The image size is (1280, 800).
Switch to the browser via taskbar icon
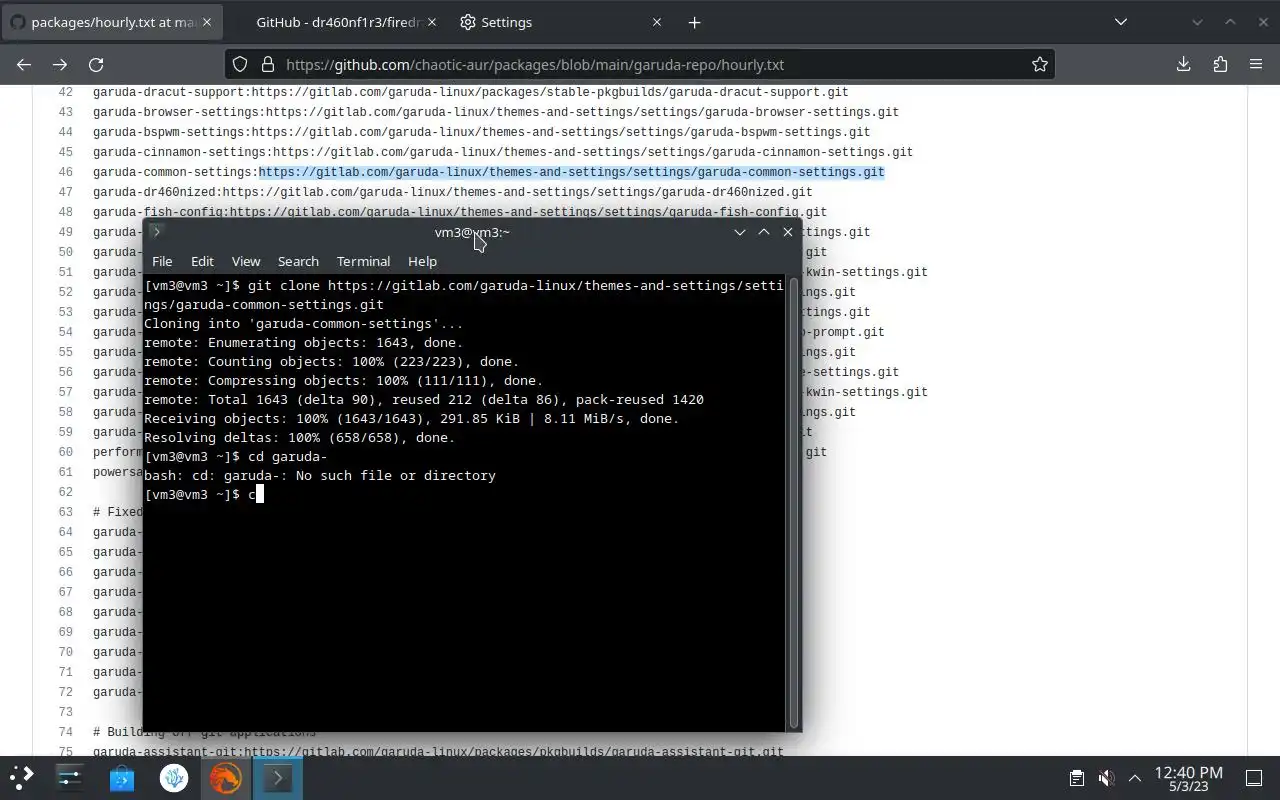click(x=226, y=778)
